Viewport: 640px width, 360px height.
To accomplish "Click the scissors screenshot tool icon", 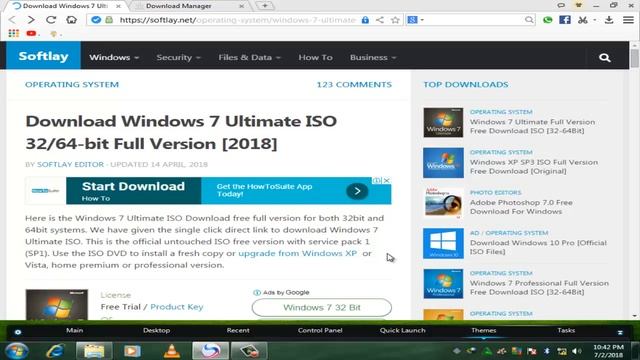I will point(583,20).
